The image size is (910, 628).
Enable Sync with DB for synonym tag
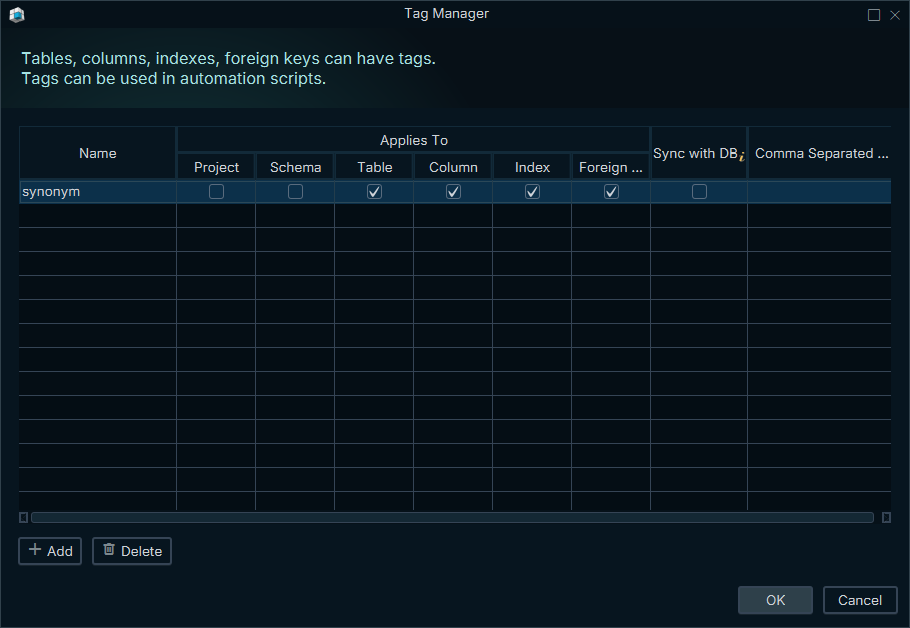coord(699,192)
